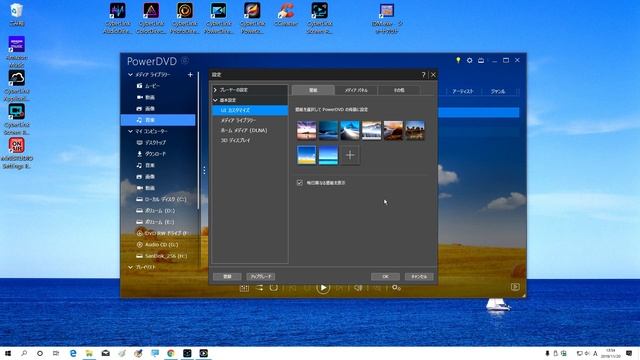This screenshot has width=640, height=360.
Task: Choose the orange sunset rock wallpaper thumbnail
Action: tap(393, 131)
